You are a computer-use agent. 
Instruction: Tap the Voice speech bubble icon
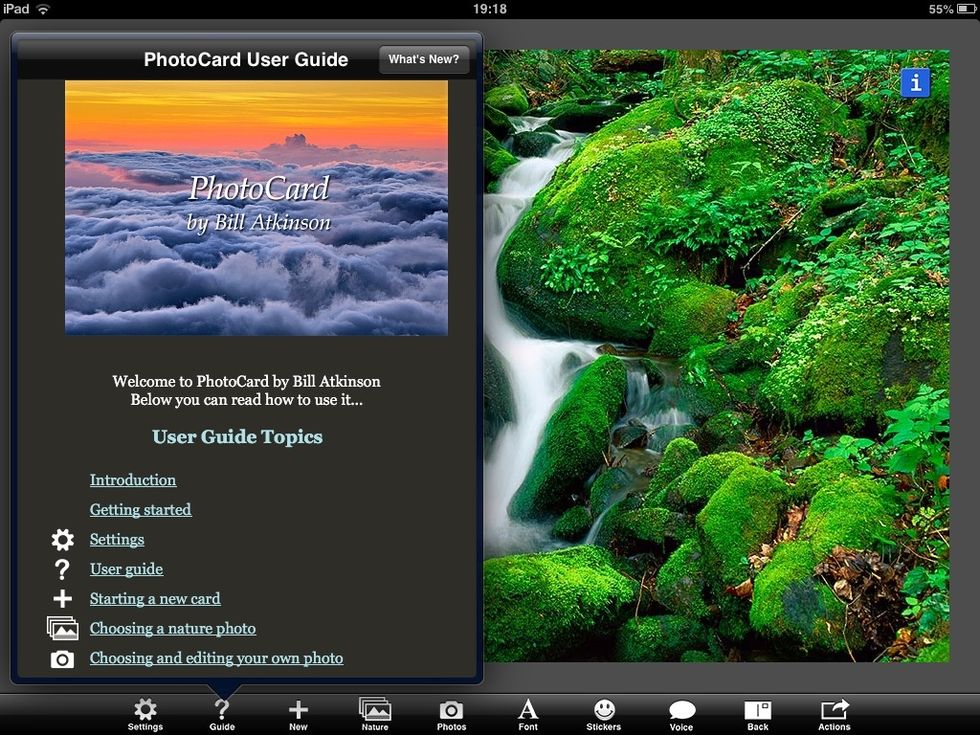(681, 714)
